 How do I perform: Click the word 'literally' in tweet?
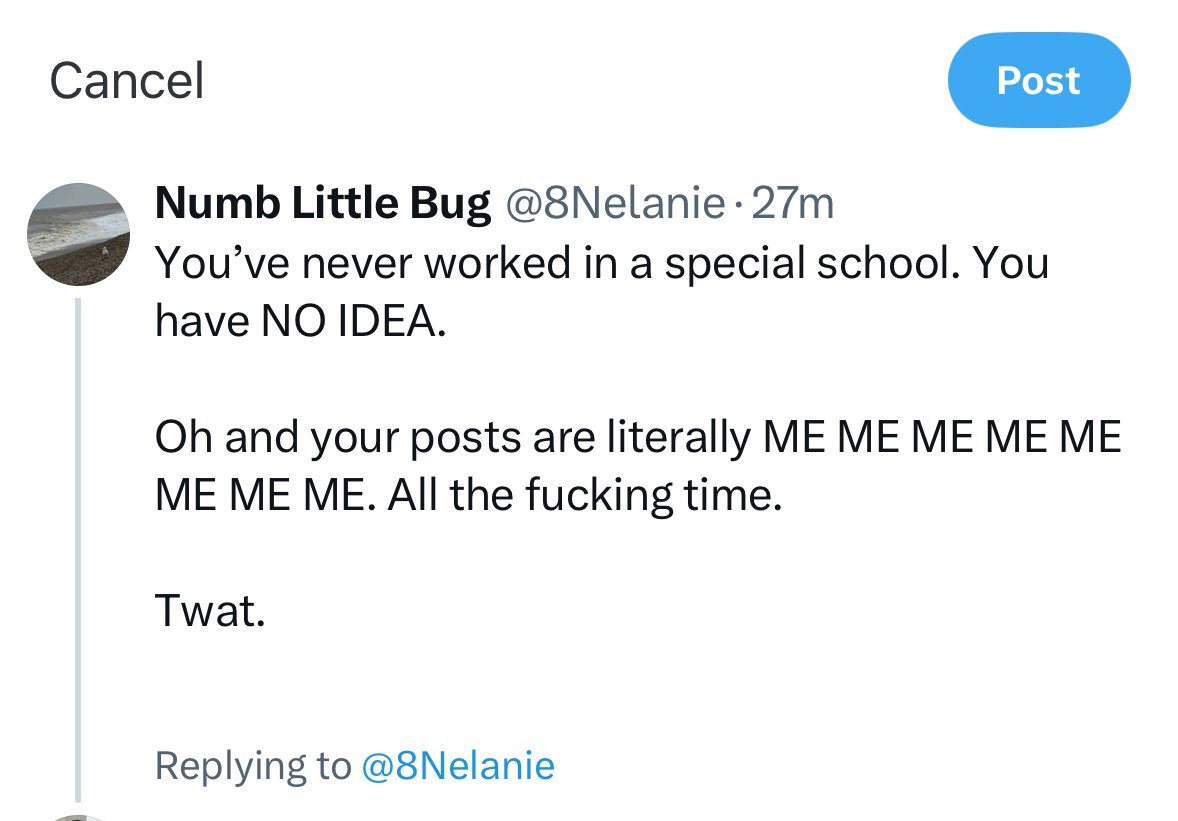[678, 439]
